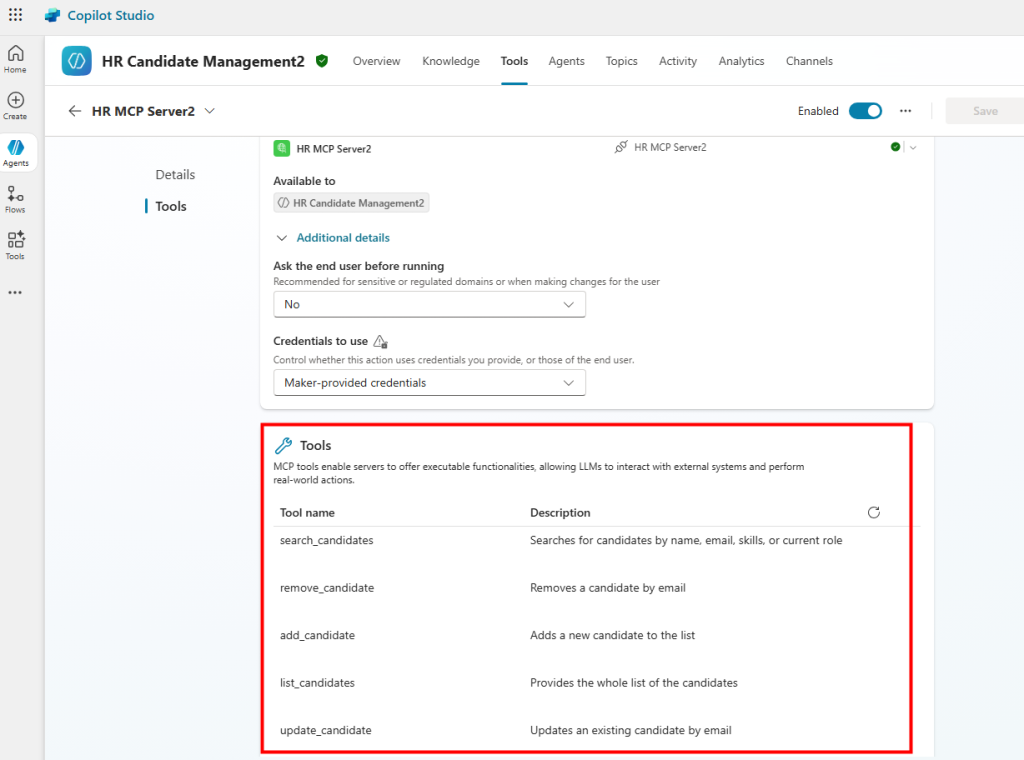Viewport: 1024px width, 760px height.
Task: Switch to the Analytics tab
Action: coord(741,61)
